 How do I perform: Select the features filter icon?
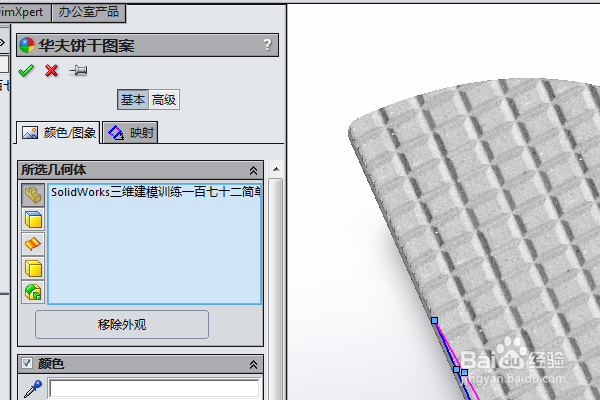[x=33, y=292]
